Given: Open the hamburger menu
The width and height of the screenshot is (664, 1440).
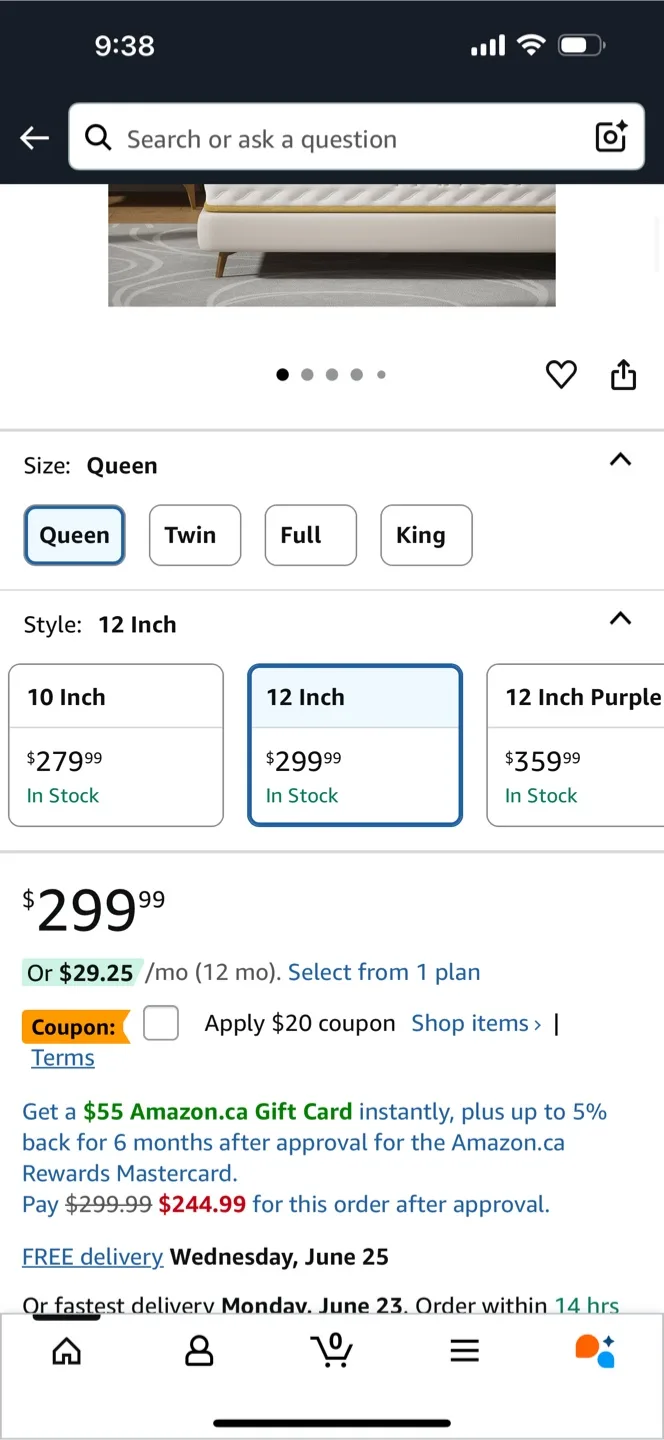Looking at the screenshot, I should [x=464, y=1350].
